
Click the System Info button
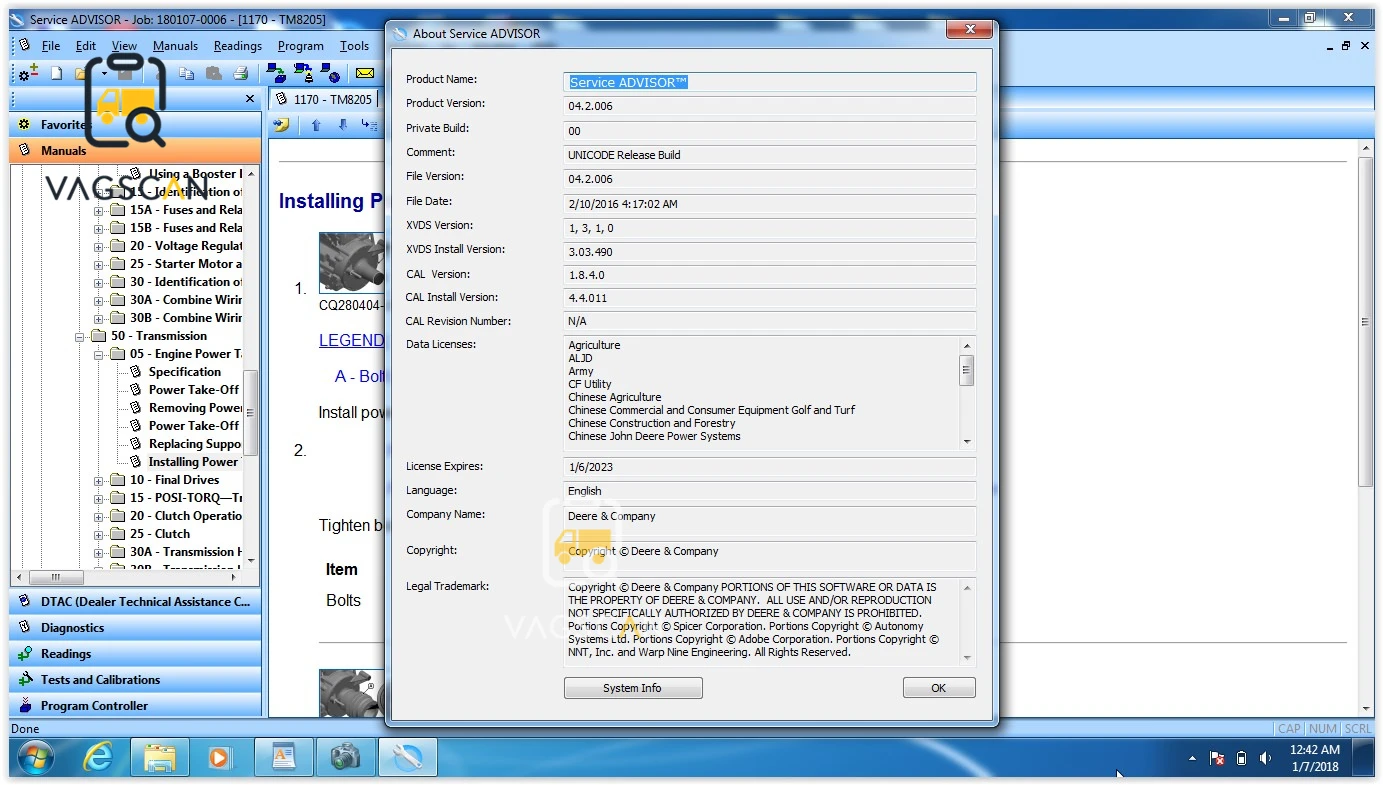(633, 688)
